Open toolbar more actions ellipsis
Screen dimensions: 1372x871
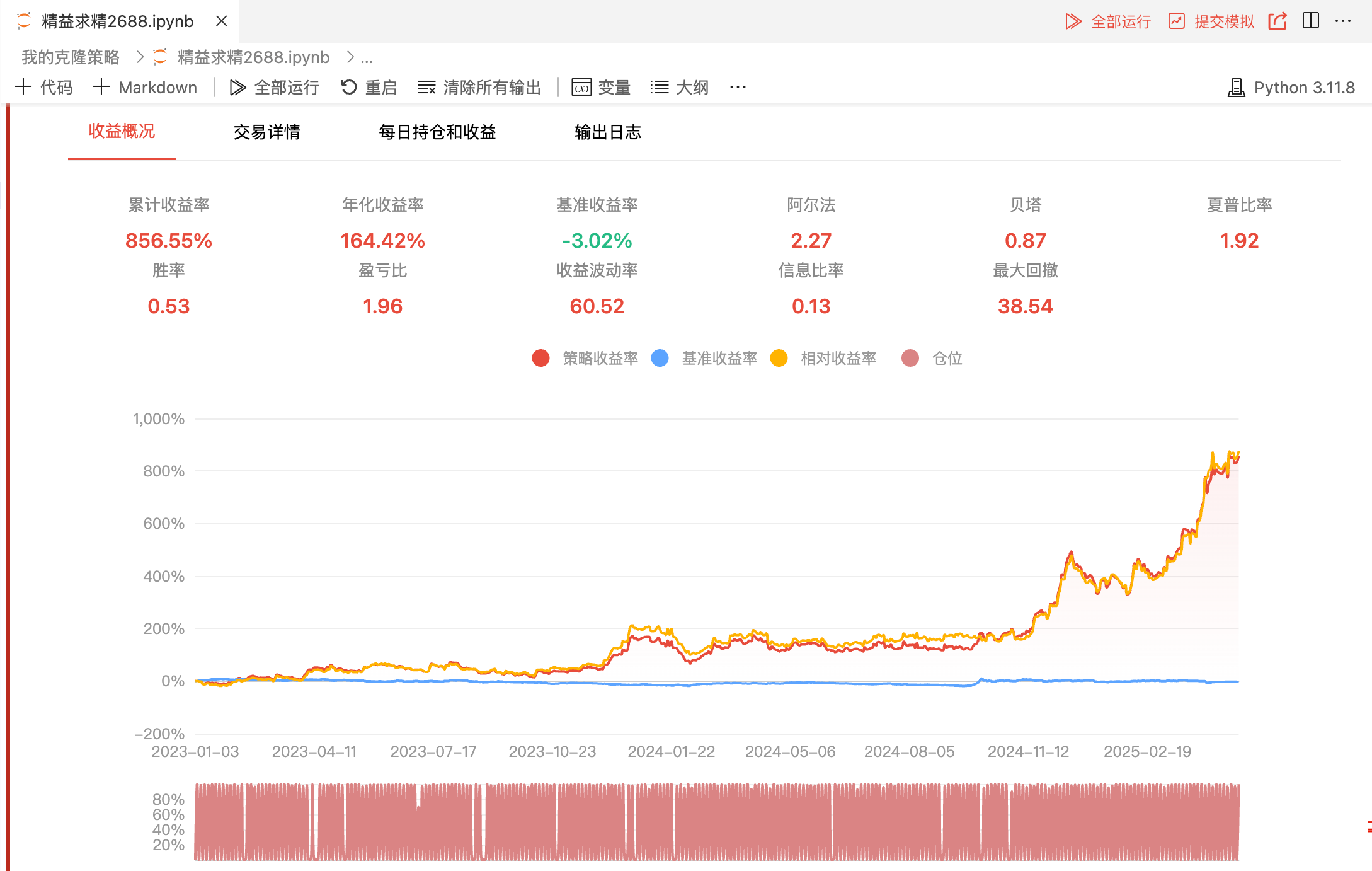click(738, 88)
